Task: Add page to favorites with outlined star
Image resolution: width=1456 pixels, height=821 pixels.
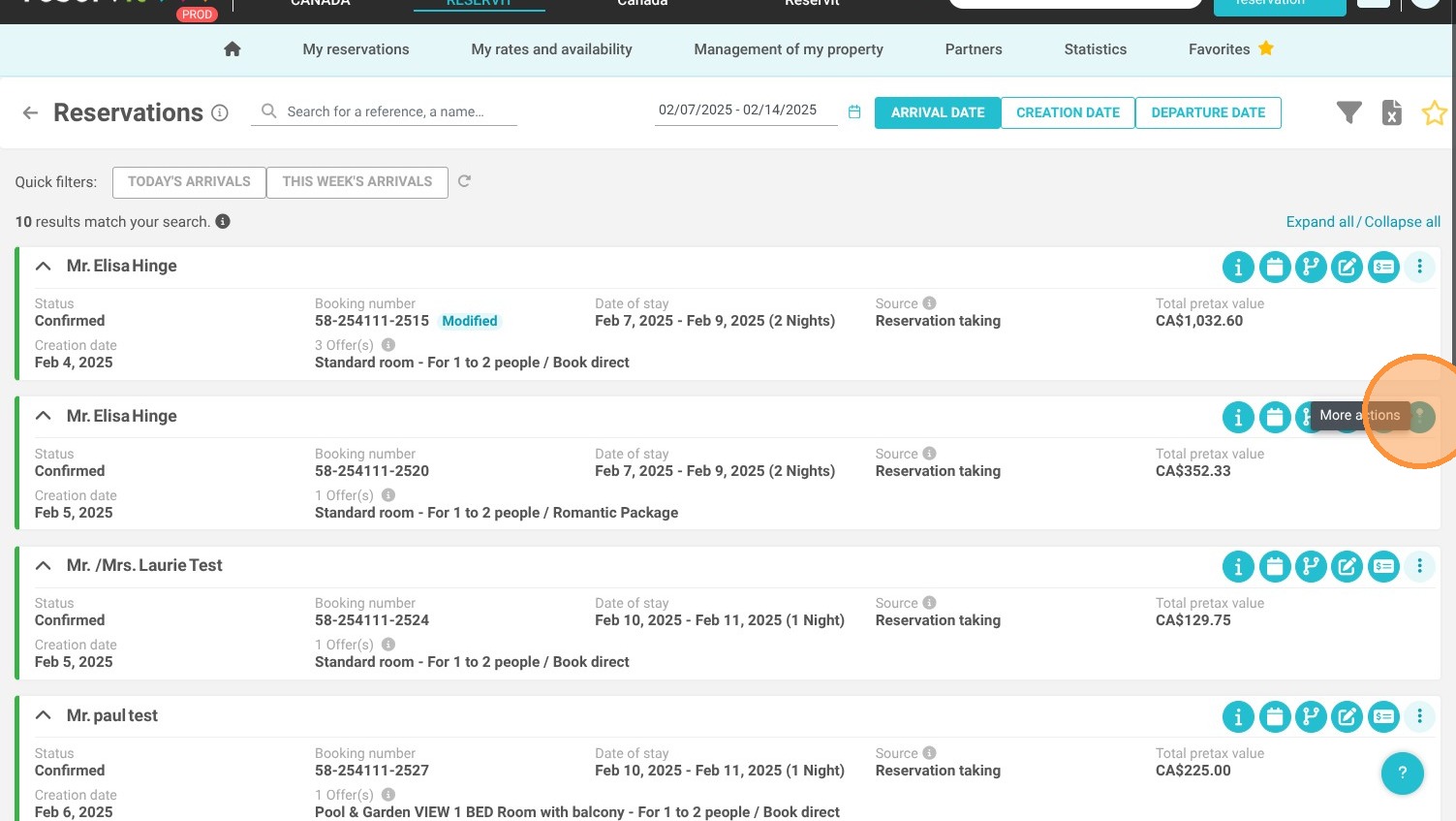Action: coord(1434,112)
